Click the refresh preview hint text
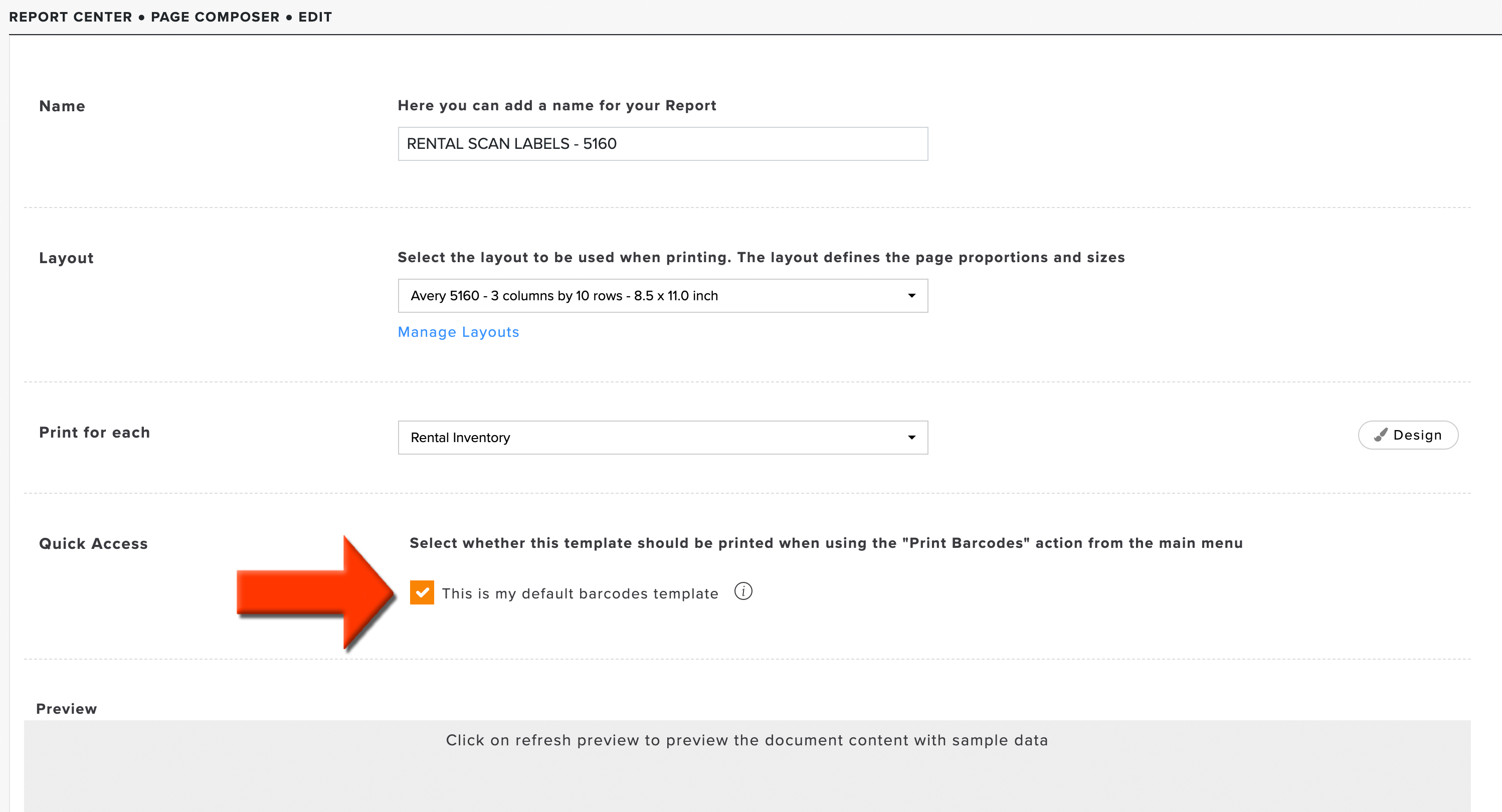Screen dimensions: 1502x812 [747, 740]
